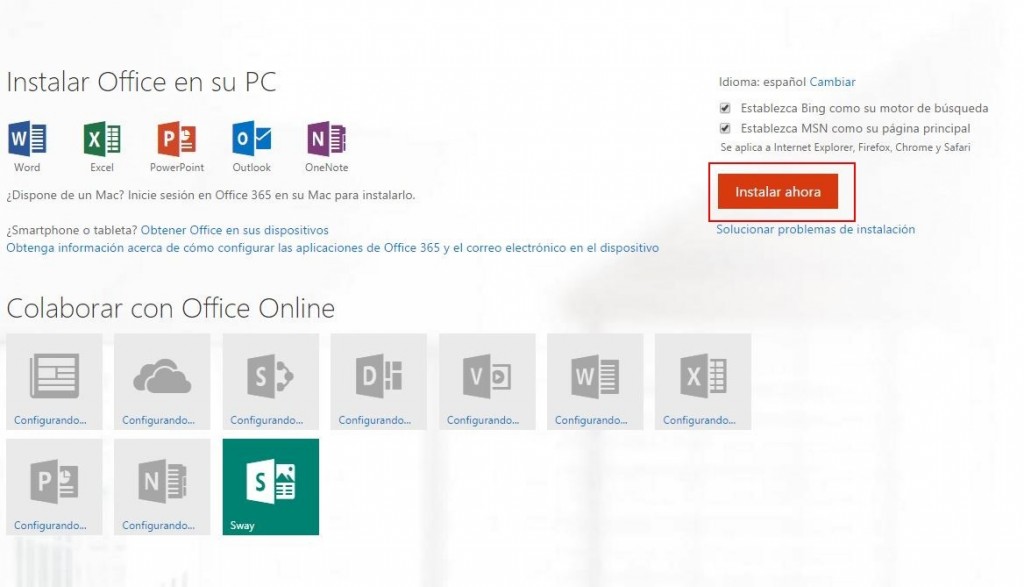Open the gray PowerPoint Online tile

[54, 486]
